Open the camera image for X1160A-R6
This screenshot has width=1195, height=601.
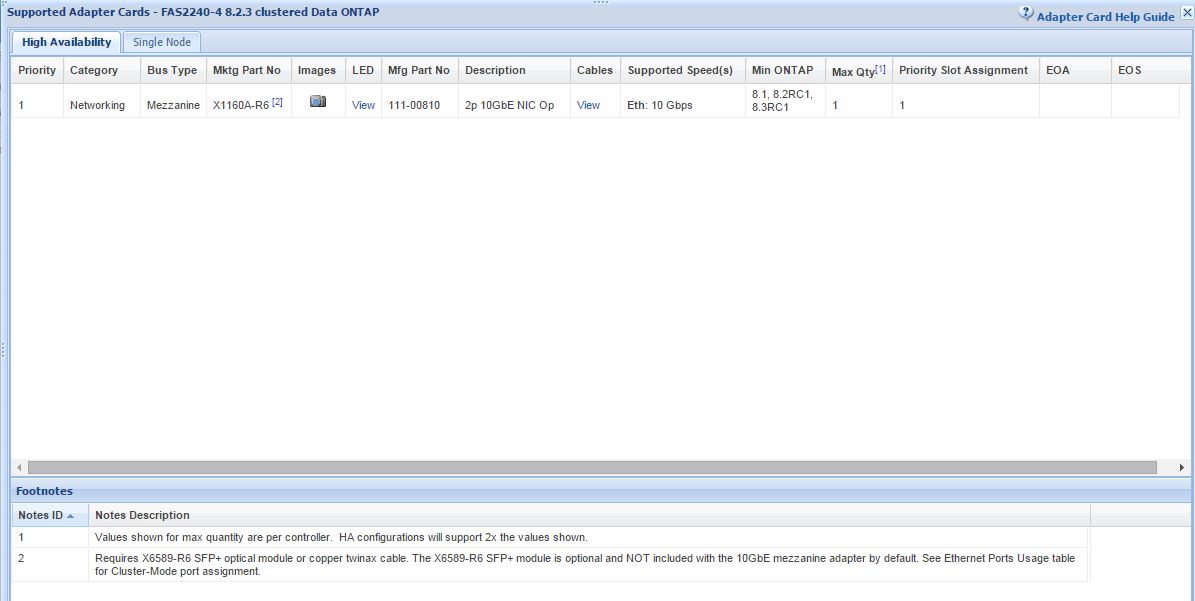click(x=318, y=101)
